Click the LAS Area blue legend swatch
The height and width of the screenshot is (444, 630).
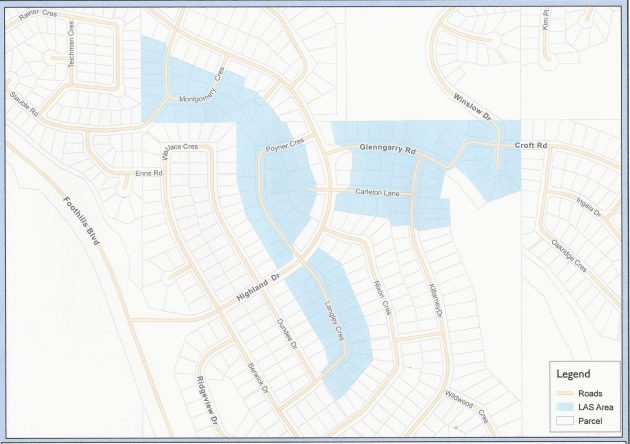[567, 407]
